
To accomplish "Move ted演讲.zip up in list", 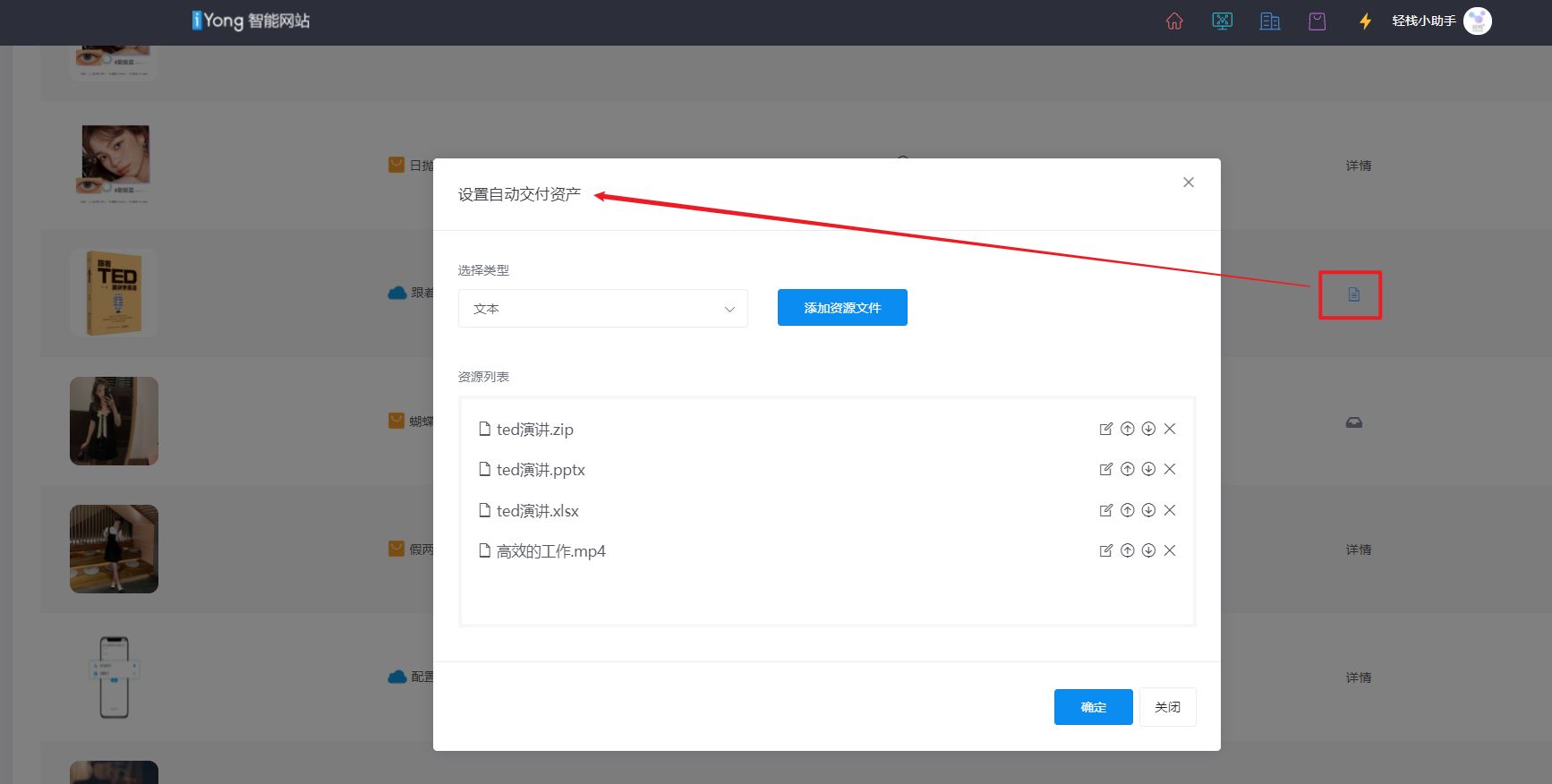I will [x=1128, y=429].
